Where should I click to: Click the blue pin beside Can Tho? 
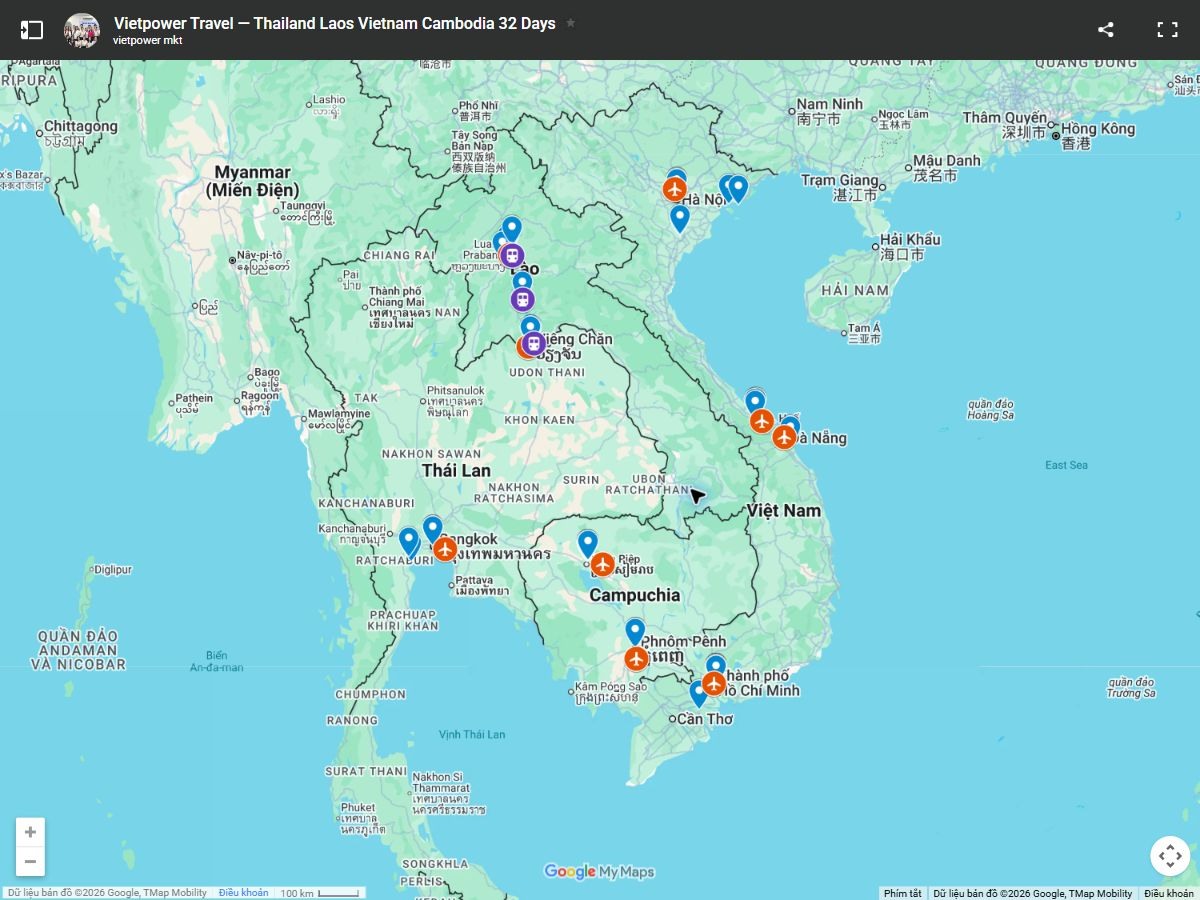click(x=699, y=694)
